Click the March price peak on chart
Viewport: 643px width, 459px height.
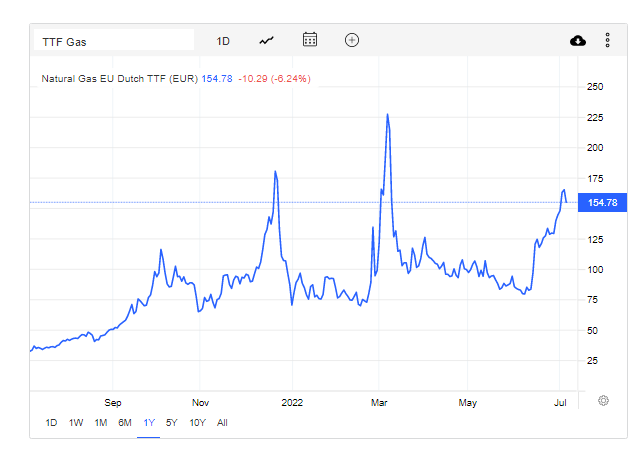387,115
